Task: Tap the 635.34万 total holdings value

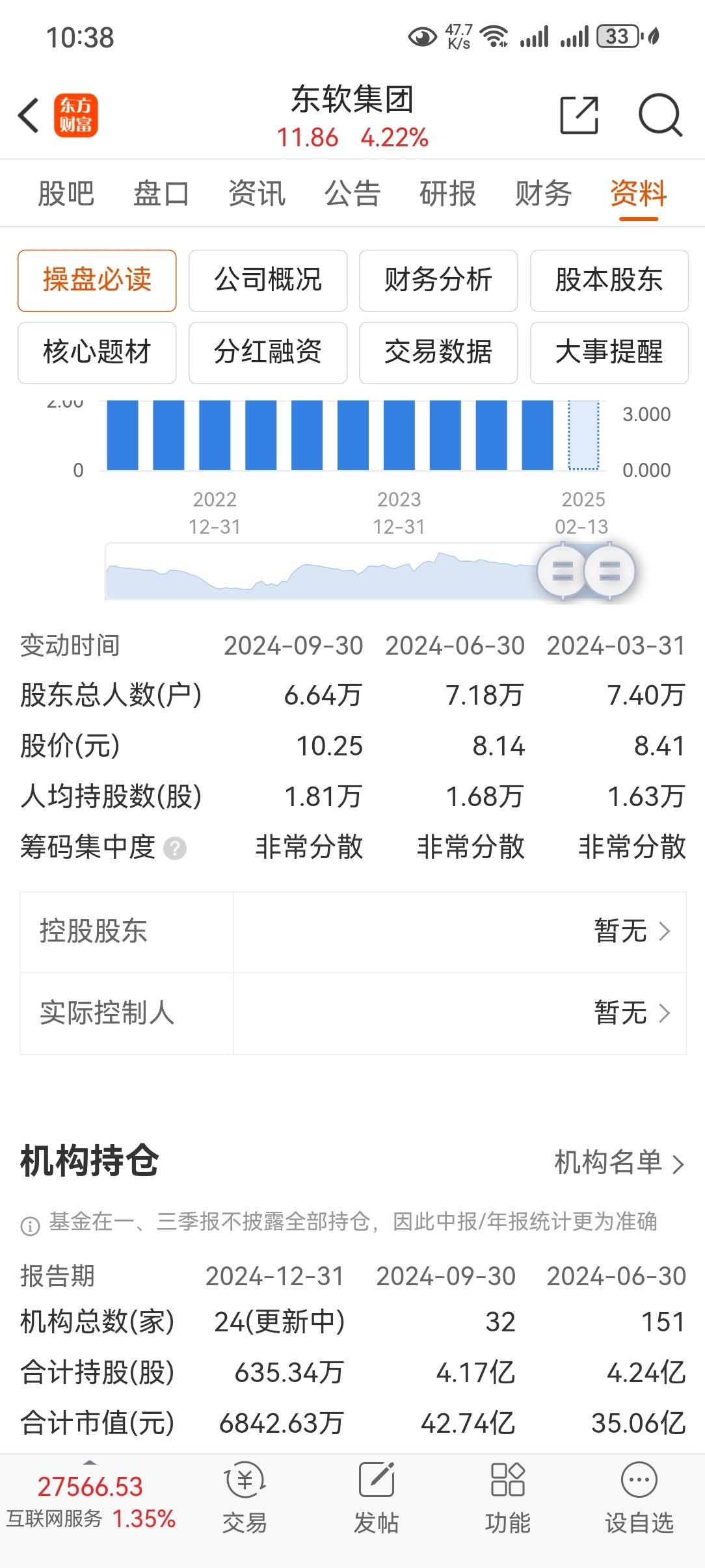Action: coord(289,1373)
